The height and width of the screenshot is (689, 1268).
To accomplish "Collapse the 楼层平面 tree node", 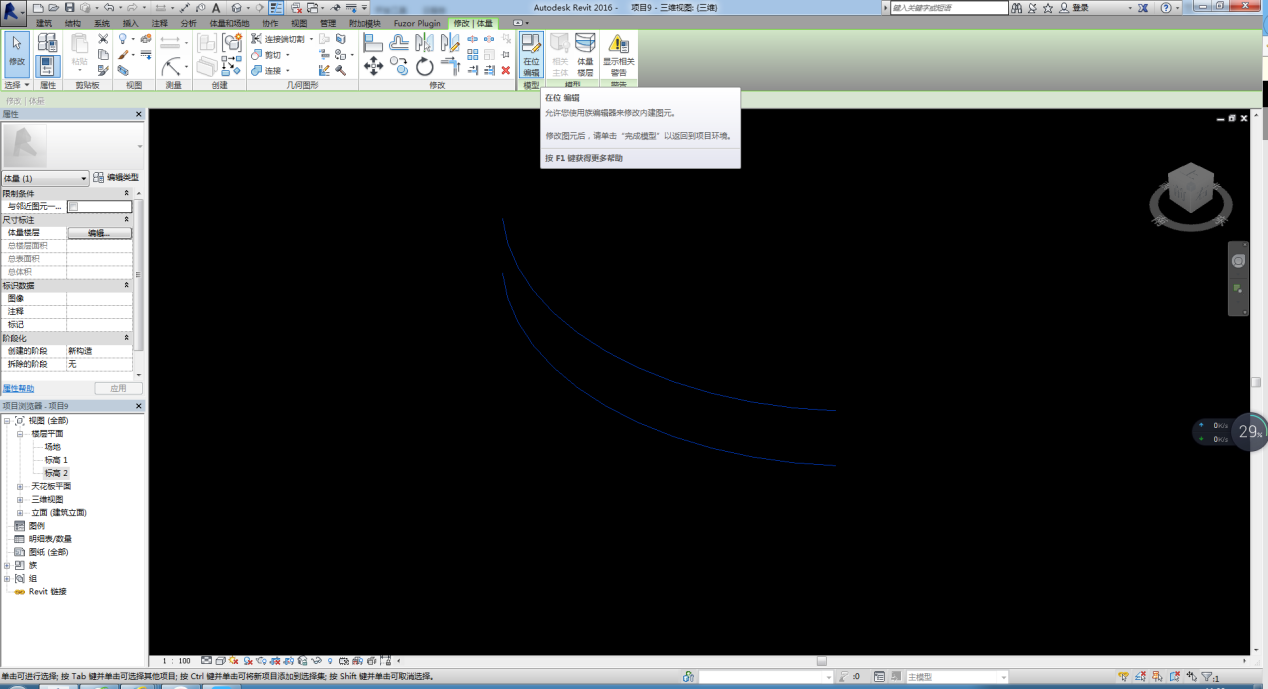I will coord(20,434).
